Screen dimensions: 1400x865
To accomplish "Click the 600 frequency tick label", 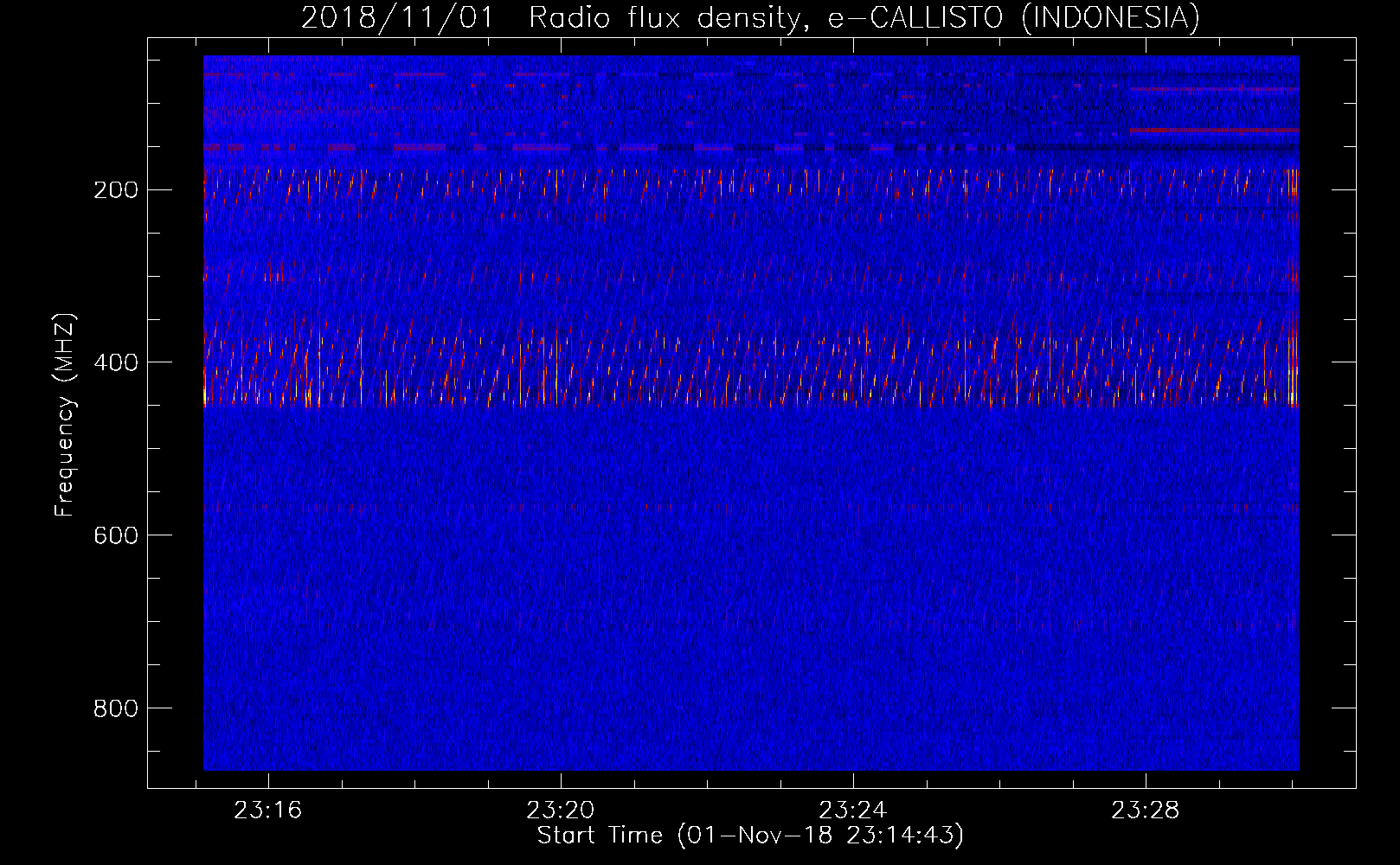I will 116,535.
